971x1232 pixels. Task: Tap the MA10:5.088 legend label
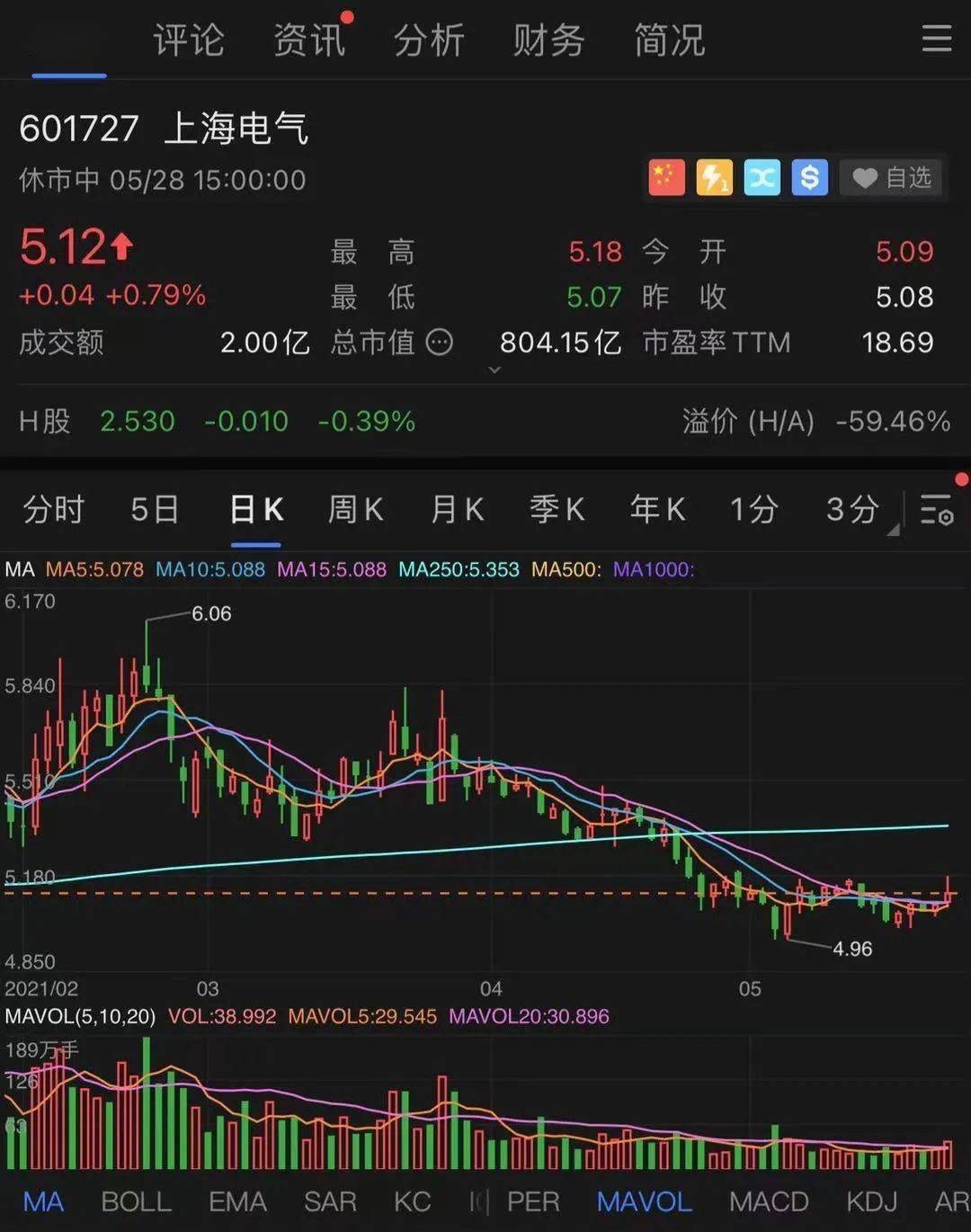(210, 569)
